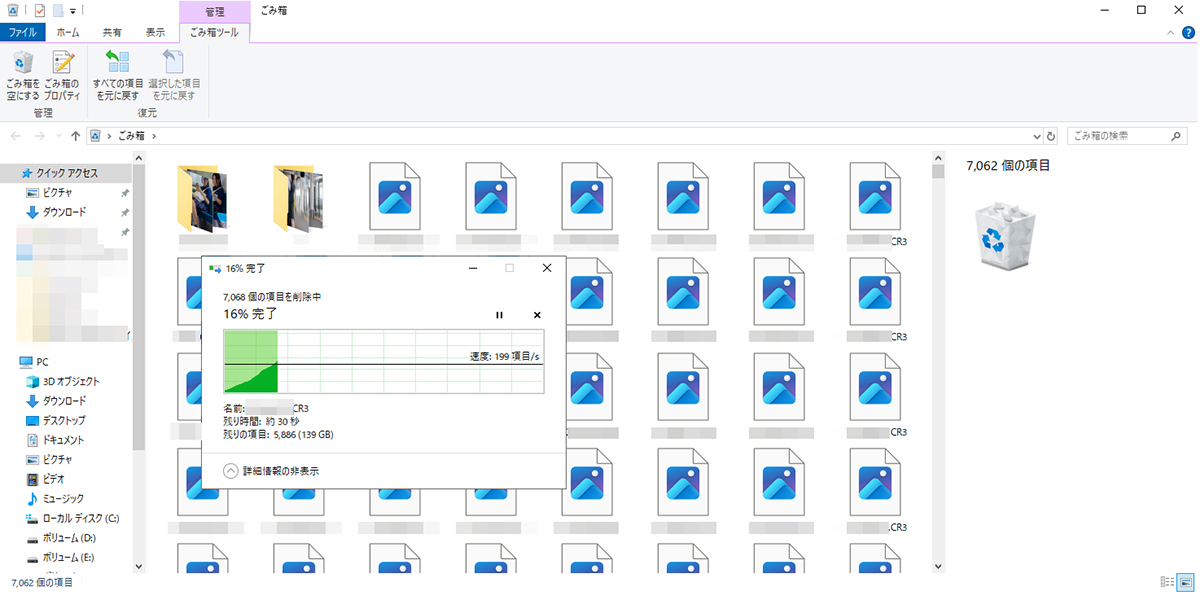Viewport: 1200px width, 600px height.
Task: Open the ファイル menu tab
Action: point(22,32)
